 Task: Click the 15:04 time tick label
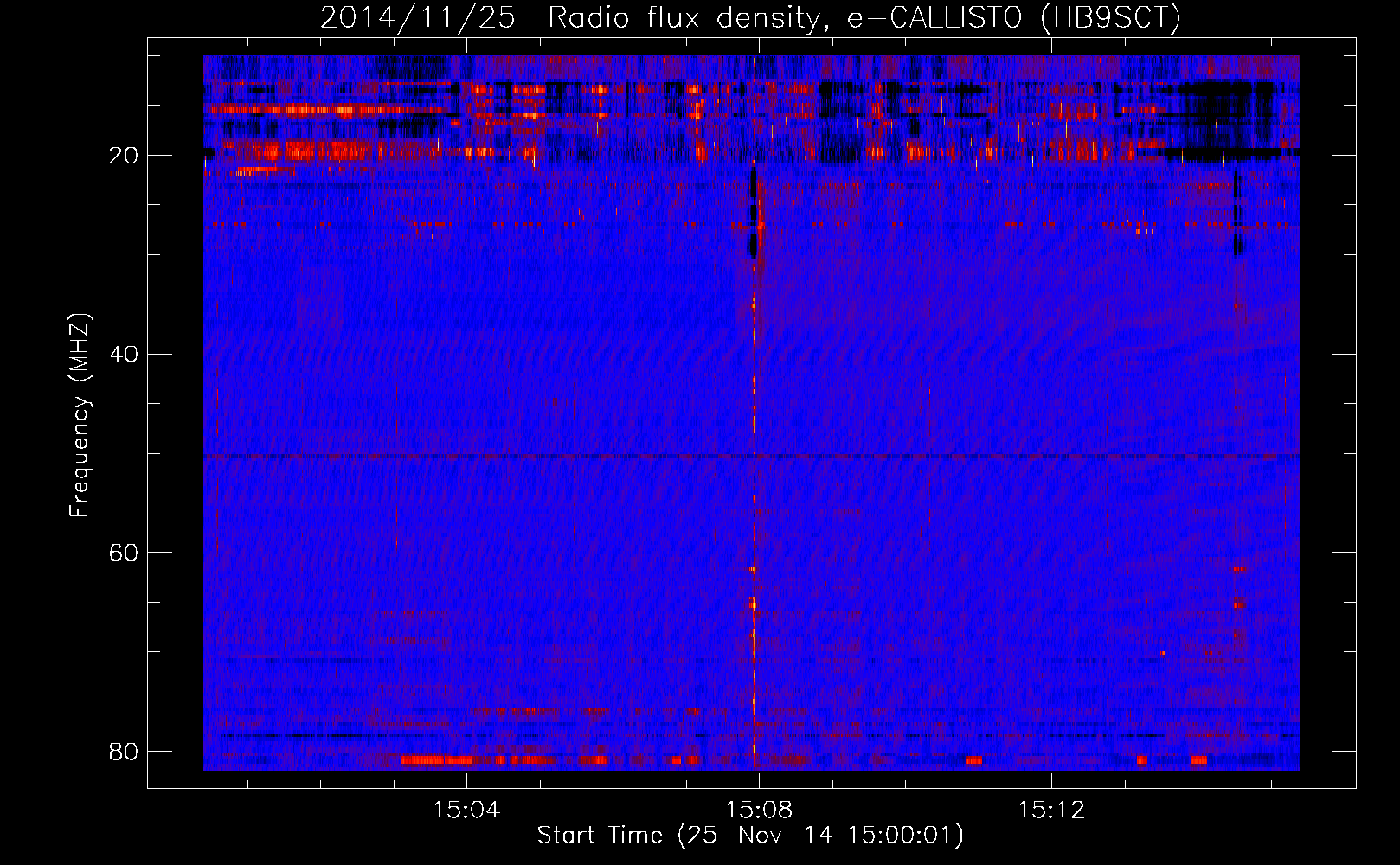467,811
